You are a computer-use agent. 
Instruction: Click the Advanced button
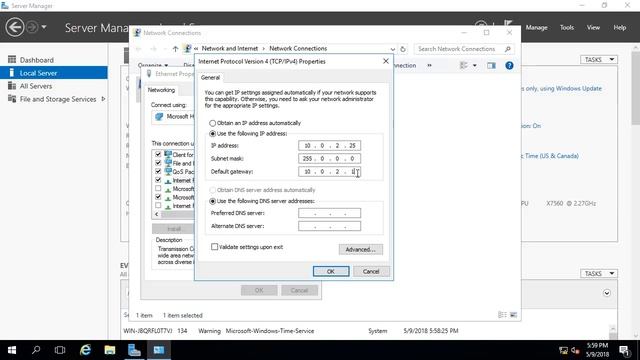pos(360,249)
